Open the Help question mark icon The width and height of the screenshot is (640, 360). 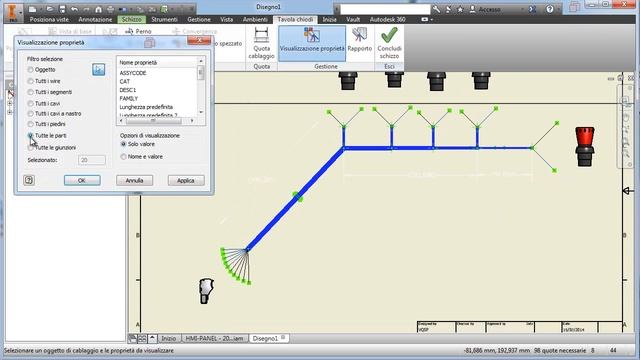tap(550, 9)
